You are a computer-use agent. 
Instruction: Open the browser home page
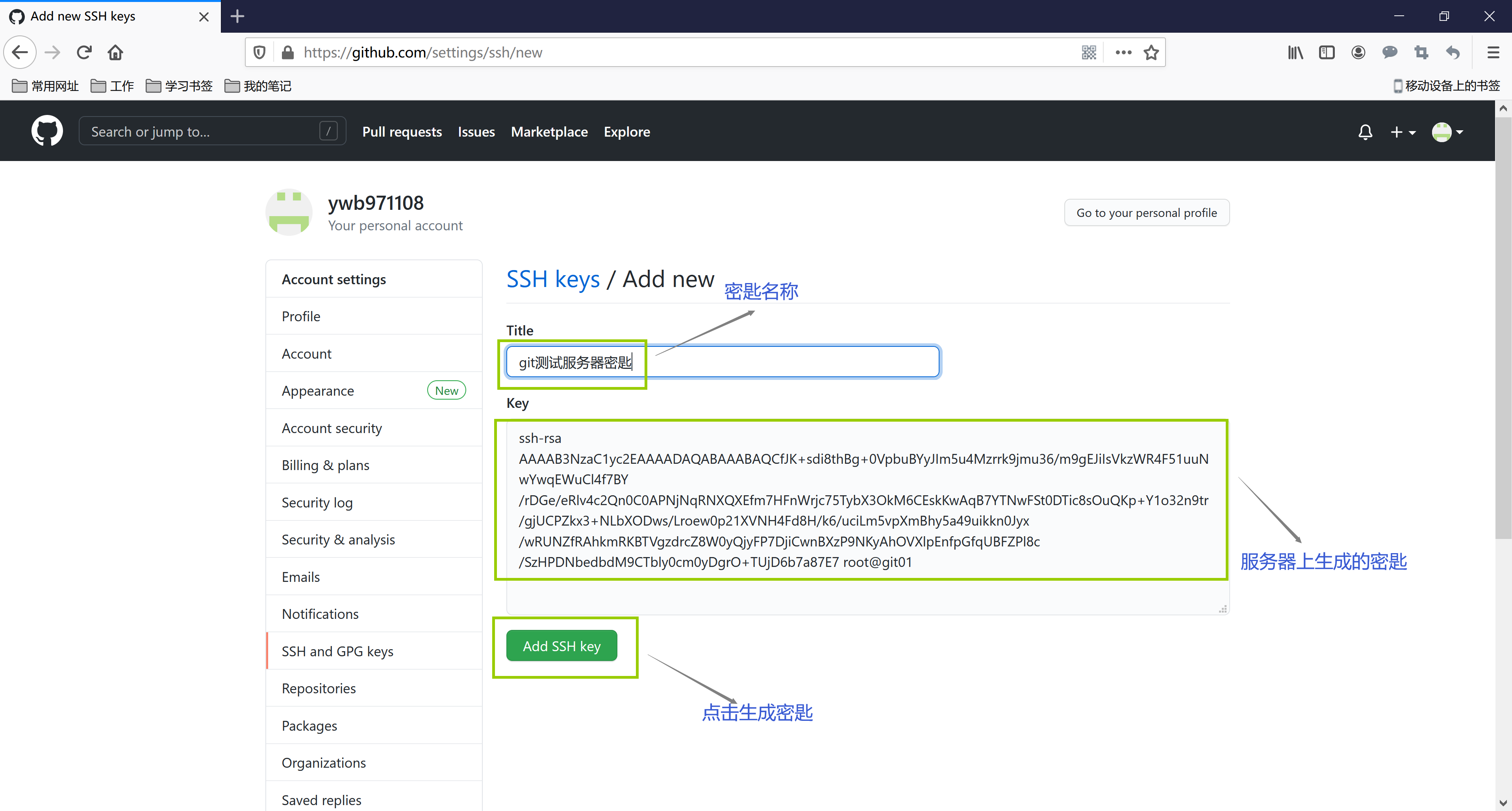point(115,52)
